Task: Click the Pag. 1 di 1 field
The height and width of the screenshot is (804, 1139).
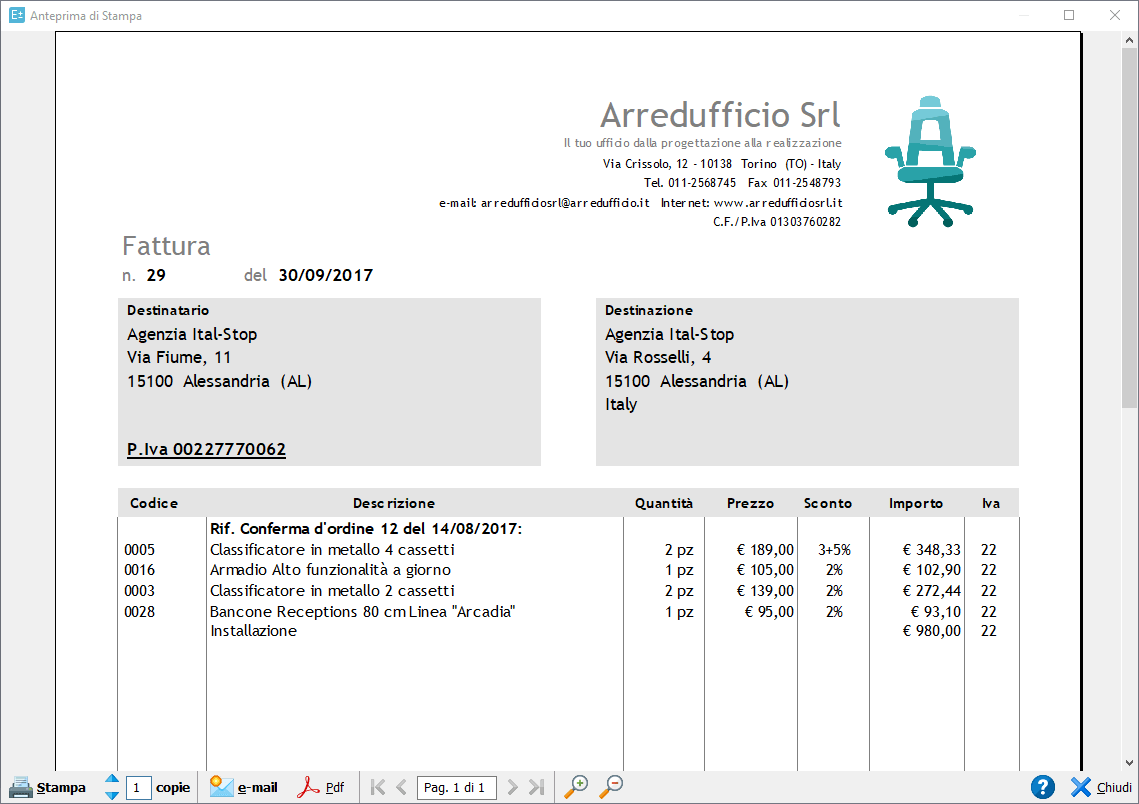Action: coord(457,788)
